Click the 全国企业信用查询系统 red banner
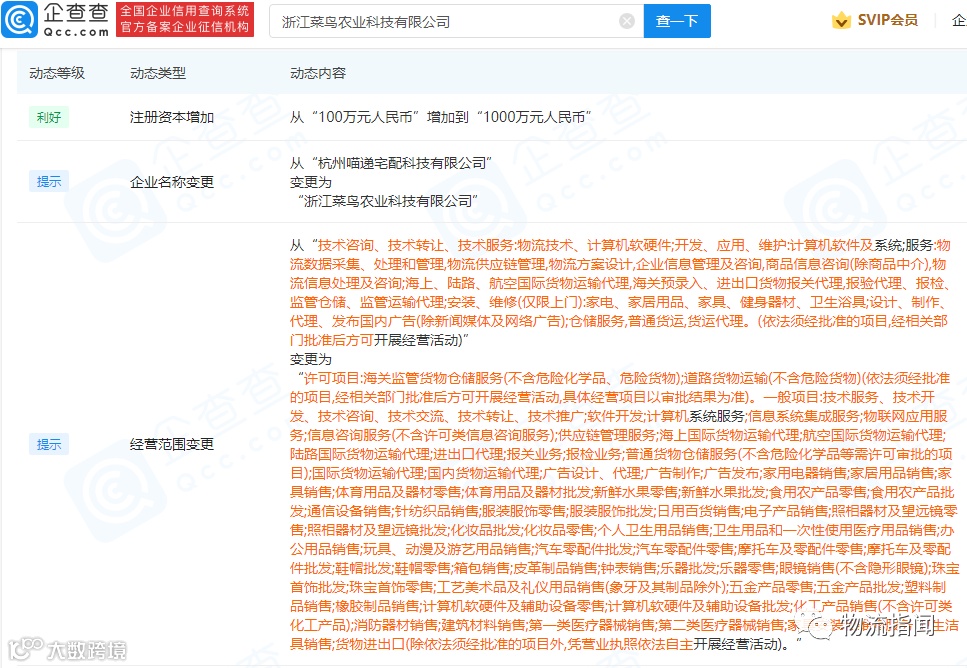Viewport: 967px width, 668px height. (x=185, y=19)
